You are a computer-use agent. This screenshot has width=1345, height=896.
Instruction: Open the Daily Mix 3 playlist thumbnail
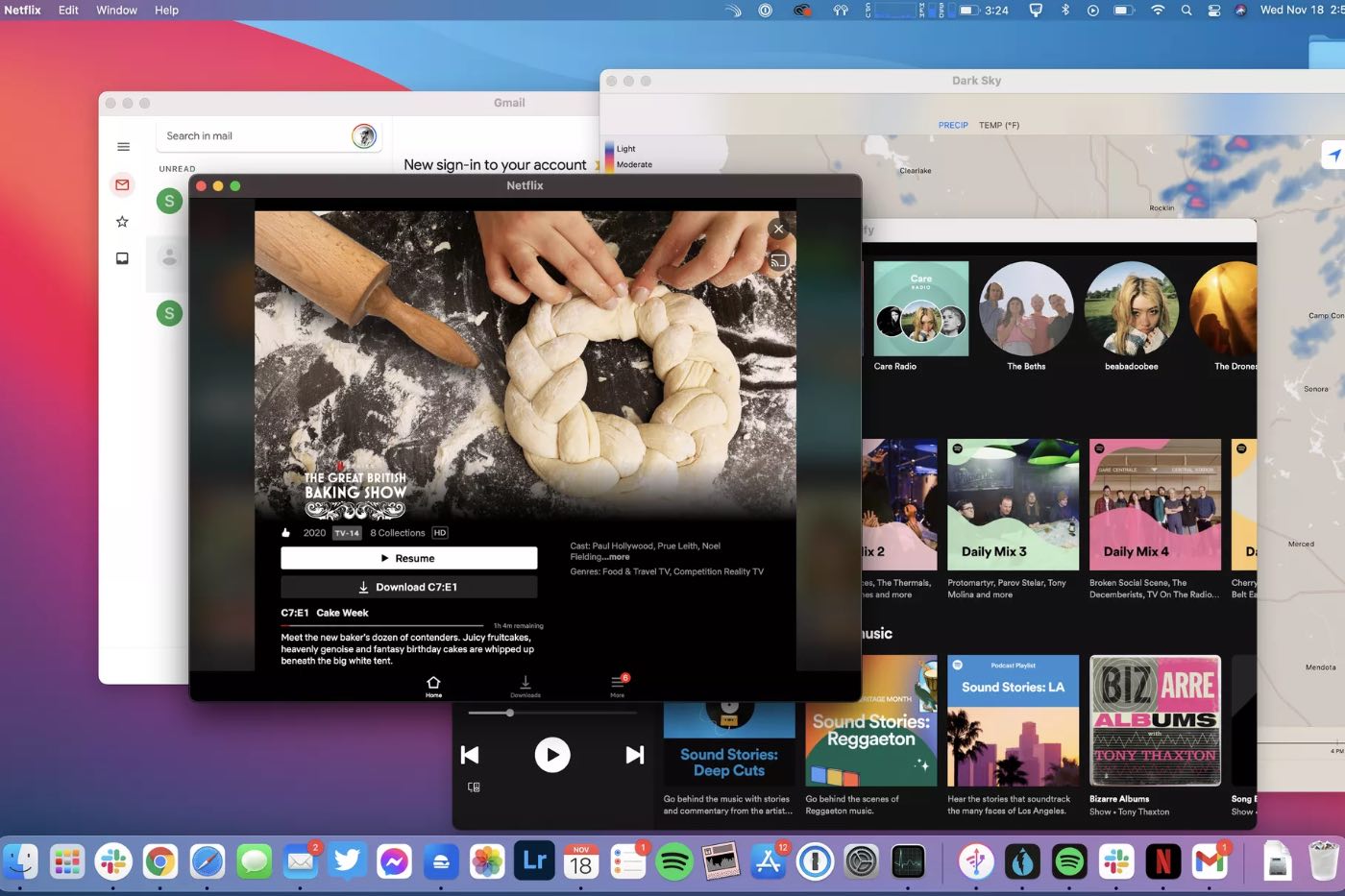pyautogui.click(x=1013, y=504)
